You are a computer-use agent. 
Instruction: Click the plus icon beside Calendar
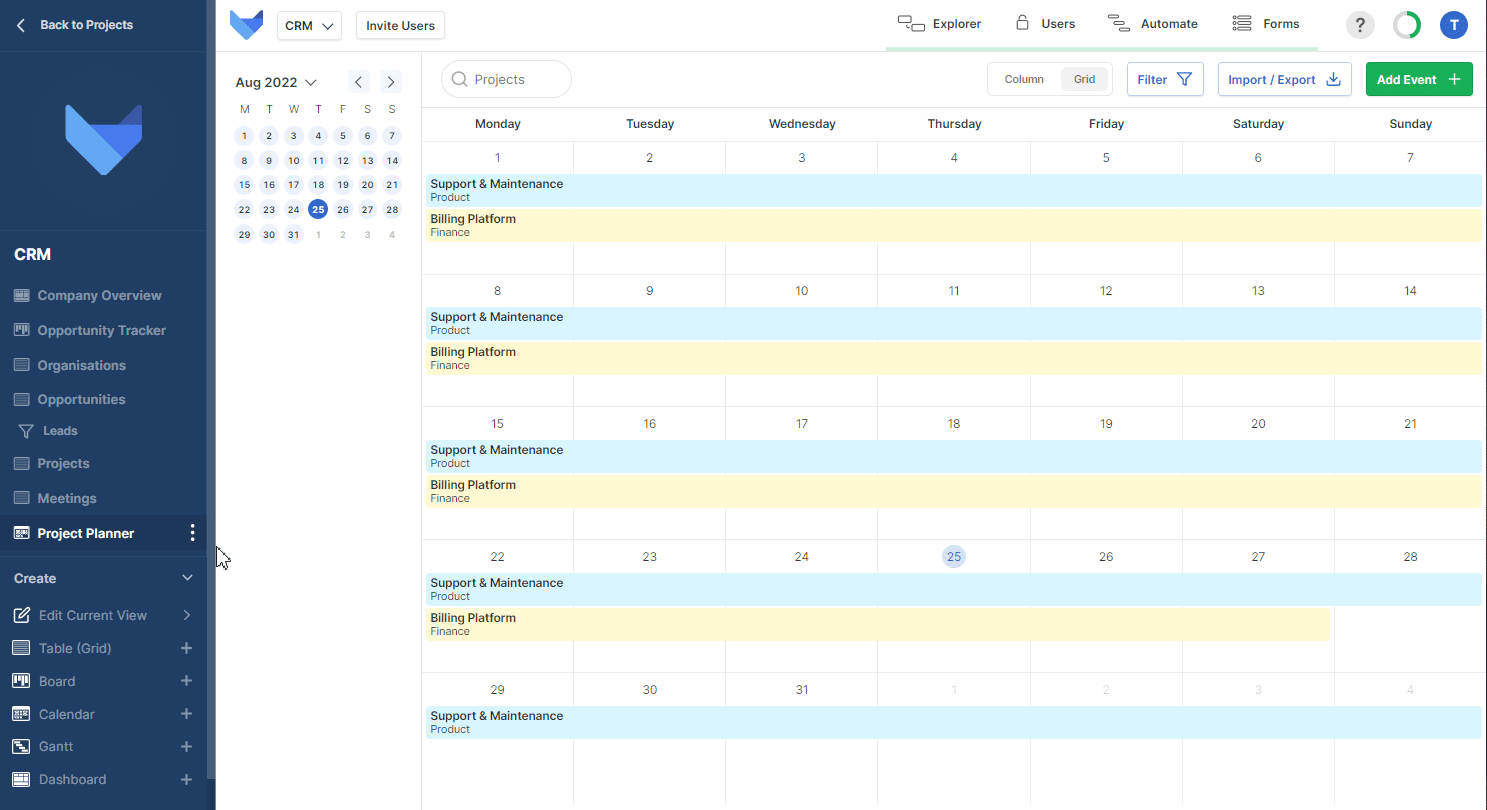(186, 714)
